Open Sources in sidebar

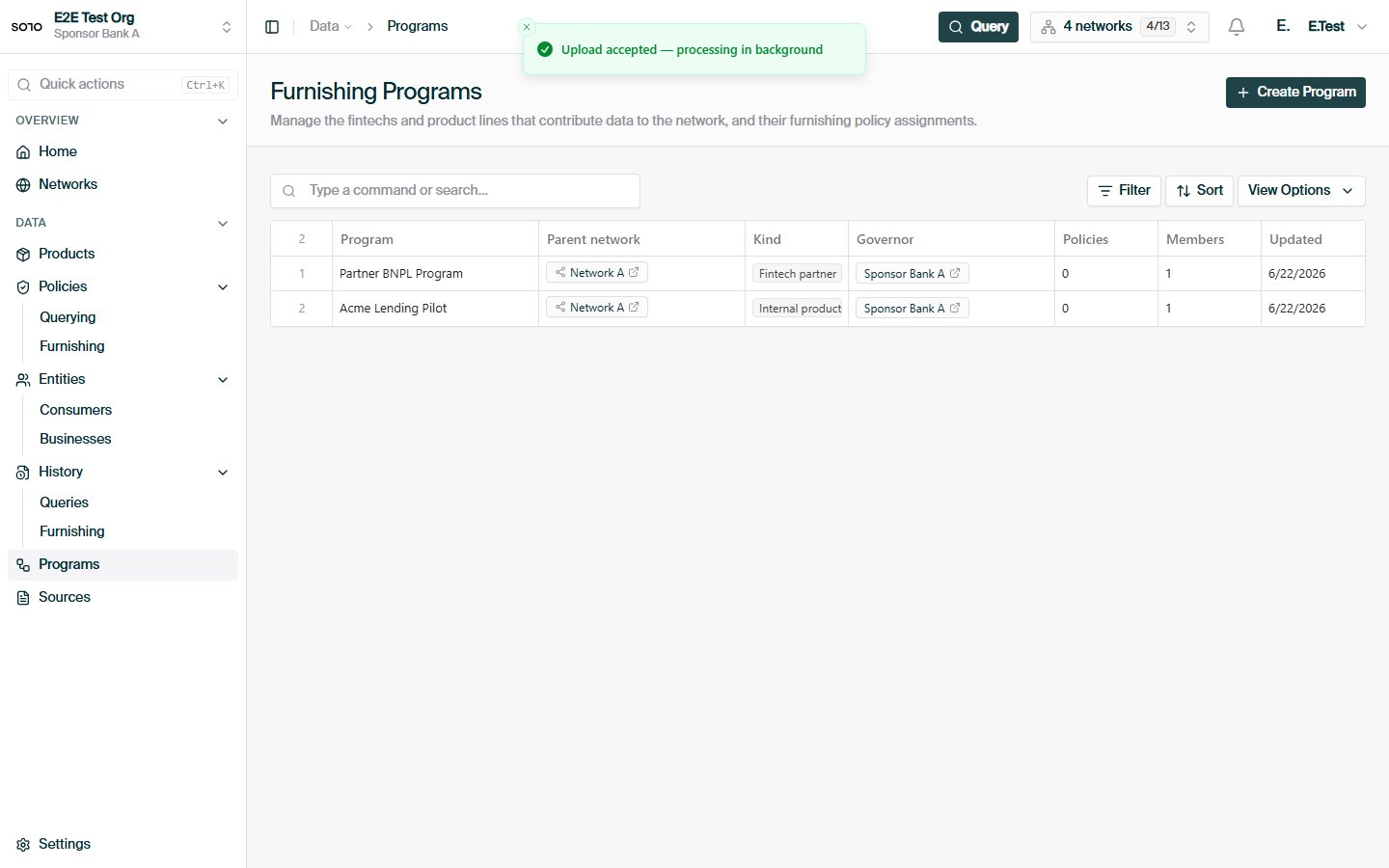click(123, 597)
